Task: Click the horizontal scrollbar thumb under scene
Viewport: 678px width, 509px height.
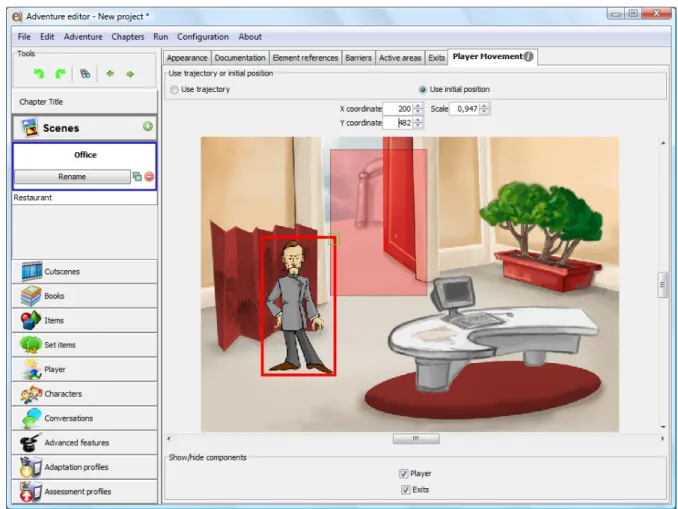Action: [416, 439]
